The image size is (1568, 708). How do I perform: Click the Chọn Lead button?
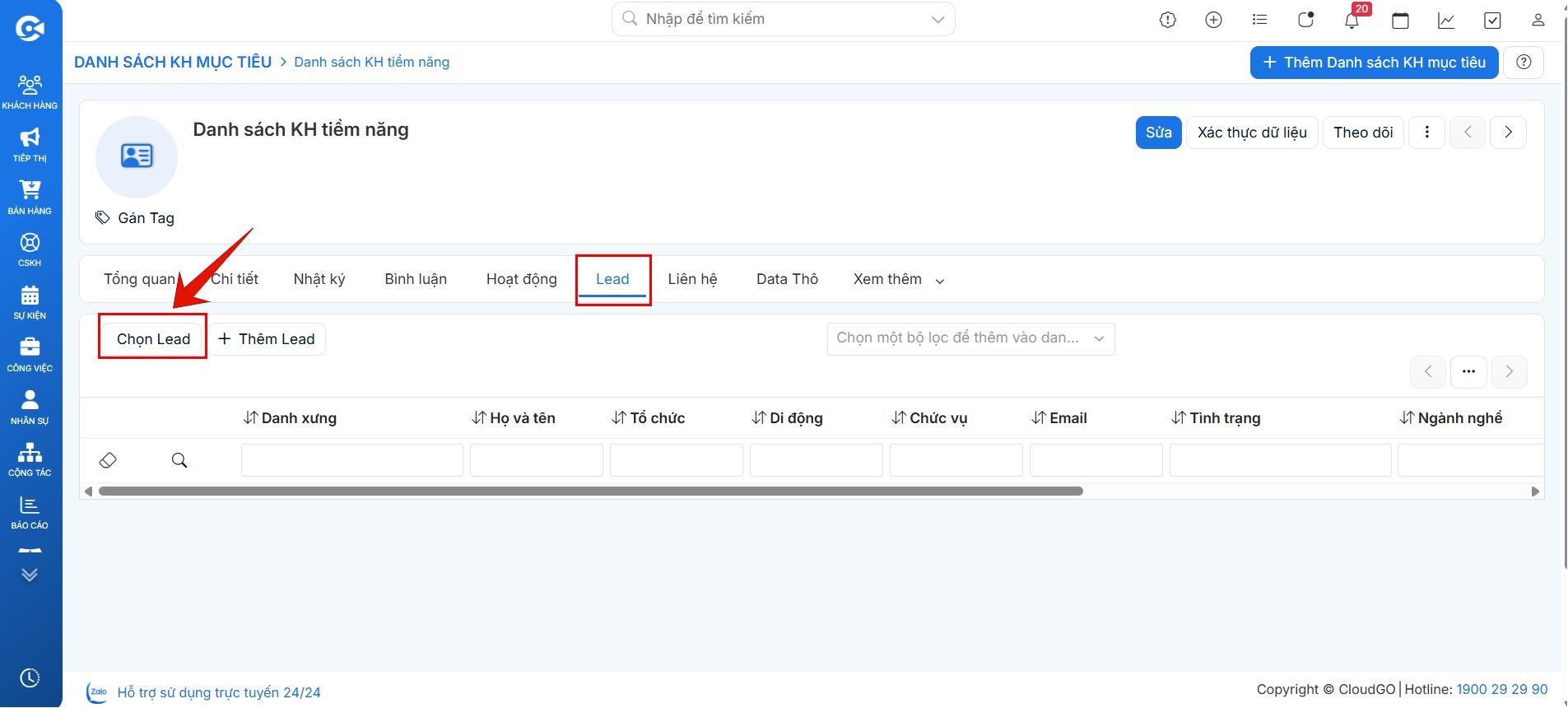153,338
